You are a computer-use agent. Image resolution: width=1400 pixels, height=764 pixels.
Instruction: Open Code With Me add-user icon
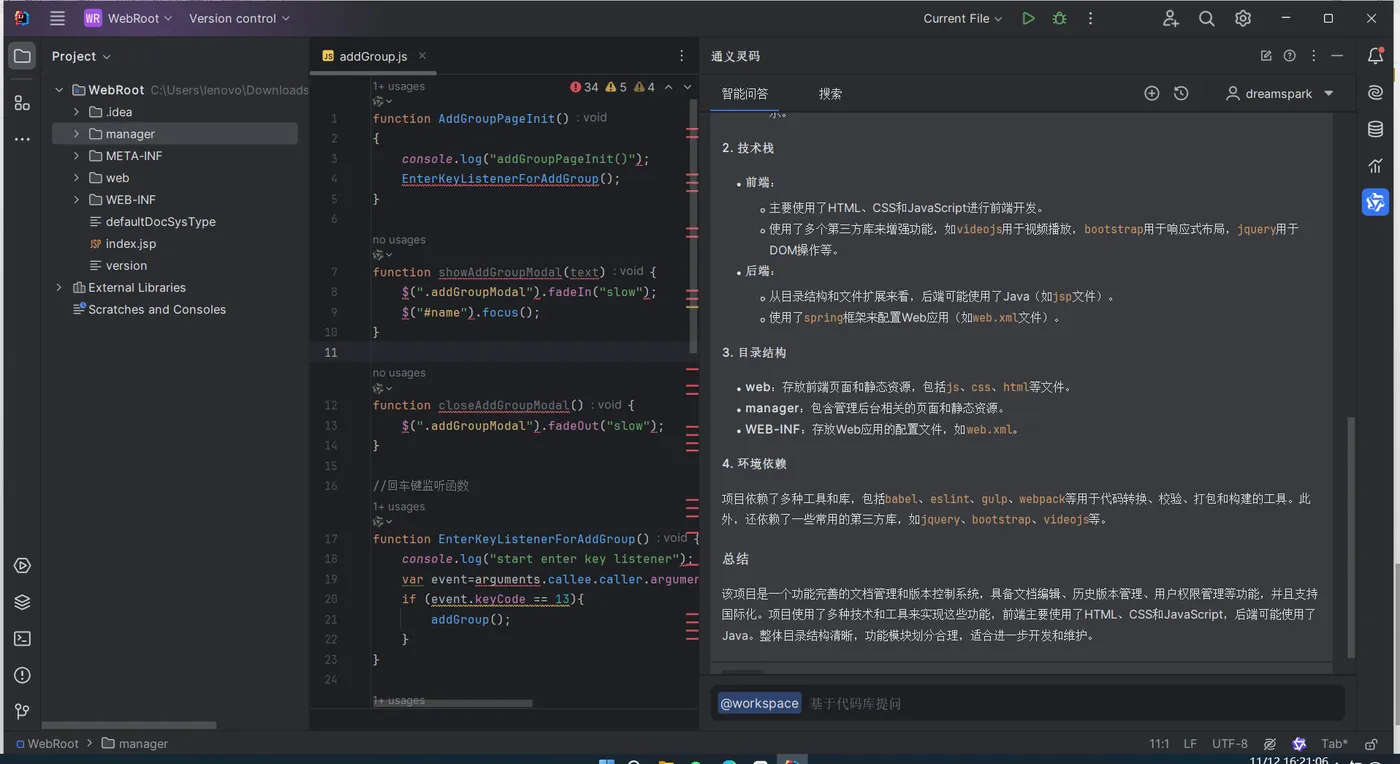(x=1171, y=18)
